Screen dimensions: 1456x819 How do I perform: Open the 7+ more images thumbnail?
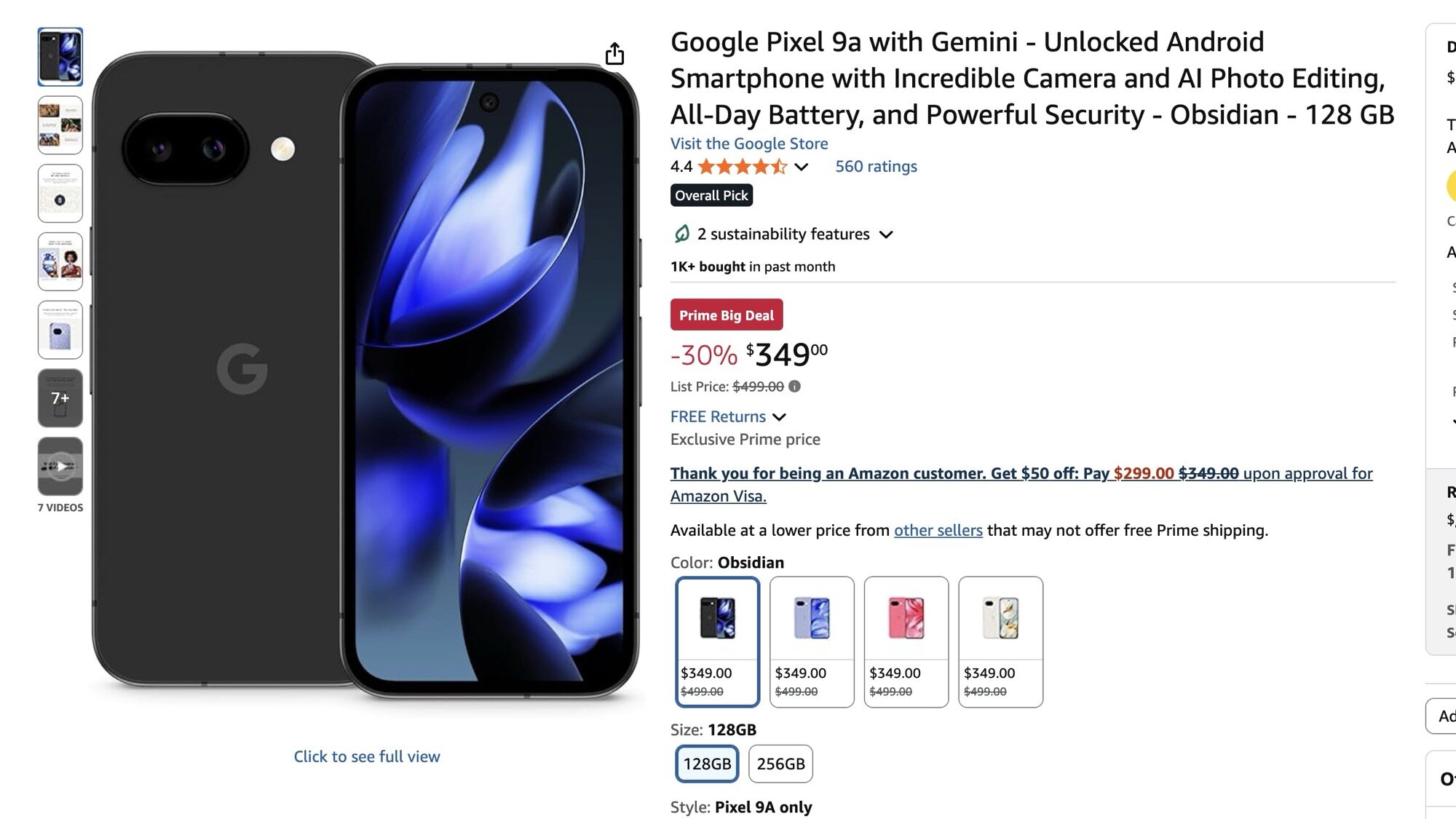(x=60, y=397)
